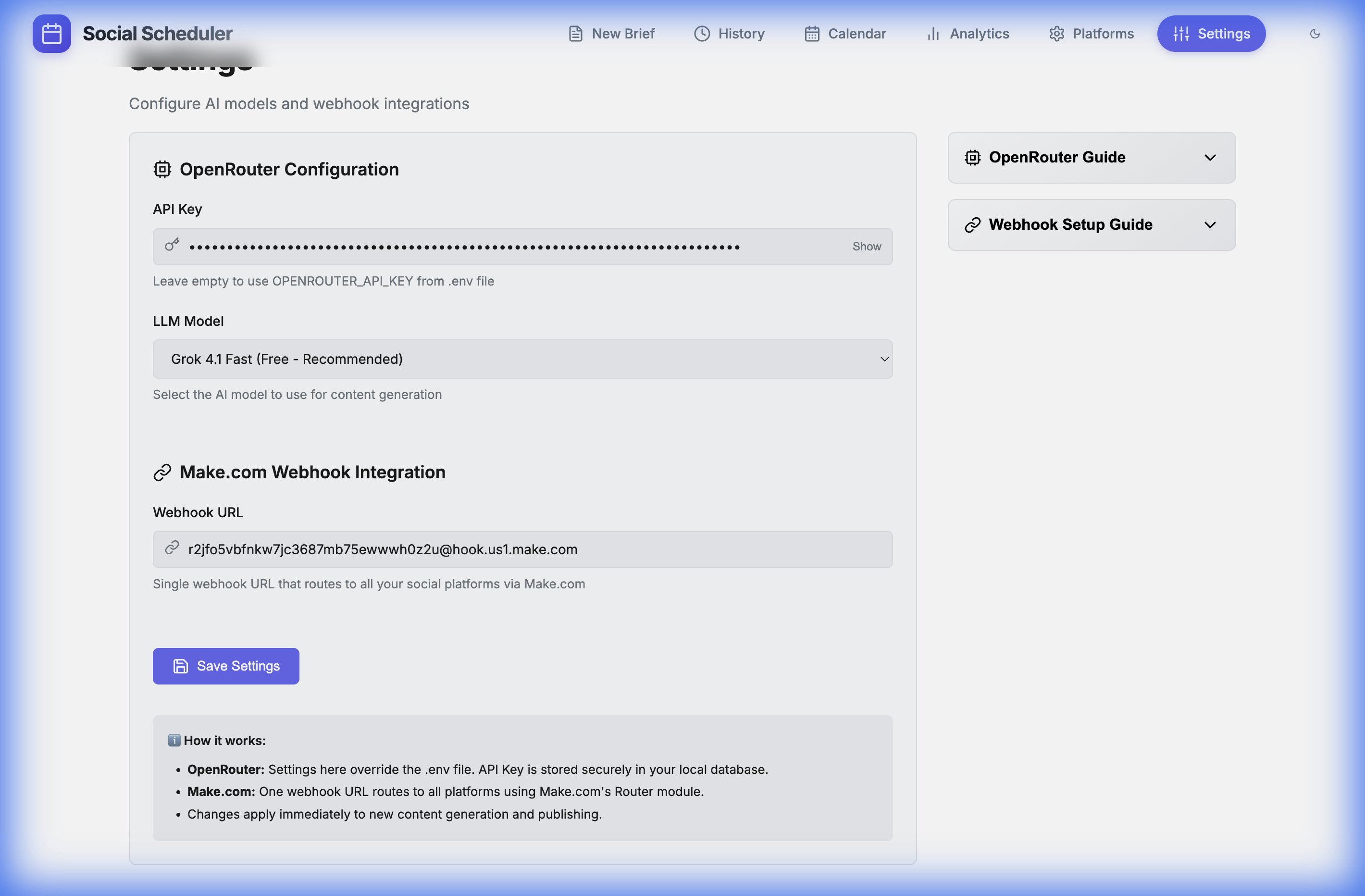This screenshot has height=896, width=1365.
Task: Select the New Brief document icon
Action: click(x=576, y=33)
